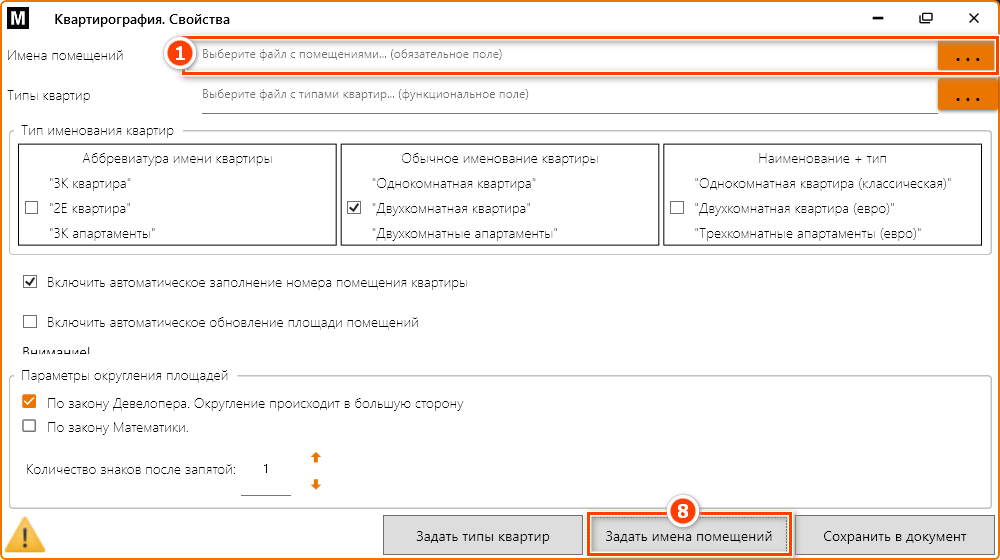Uncheck "По закону Девелопера" rounding option
Viewport: 1000px width, 560px height.
coord(30,403)
